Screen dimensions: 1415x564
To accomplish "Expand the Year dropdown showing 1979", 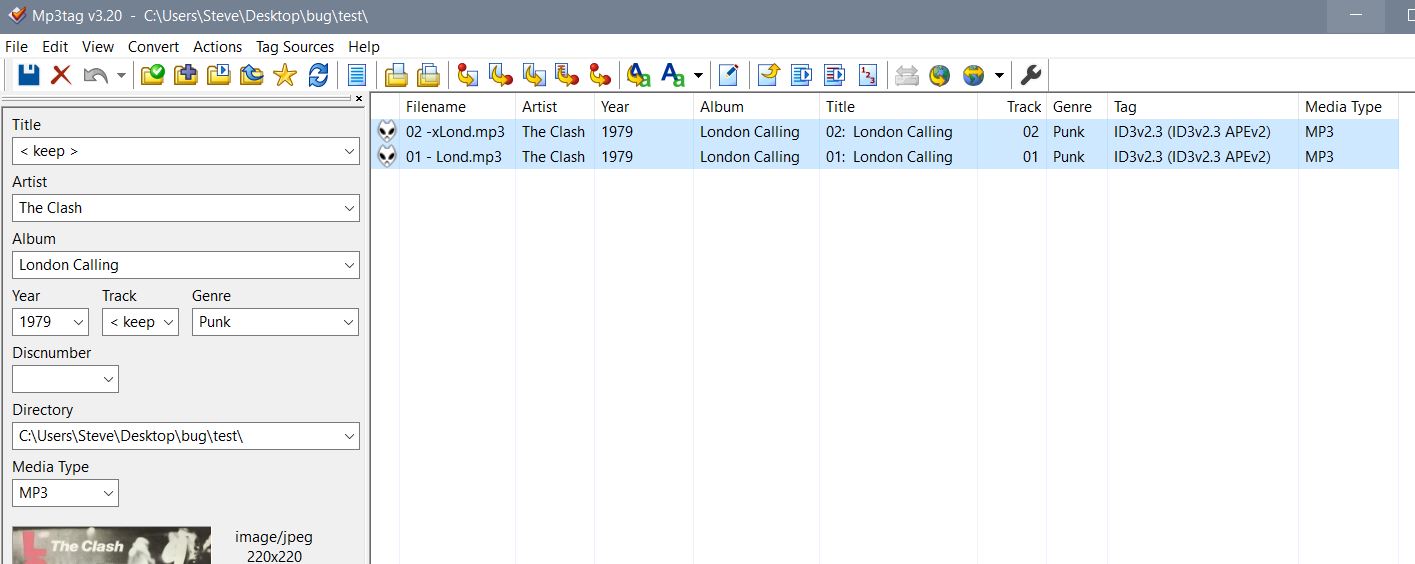I will pyautogui.click(x=78, y=322).
